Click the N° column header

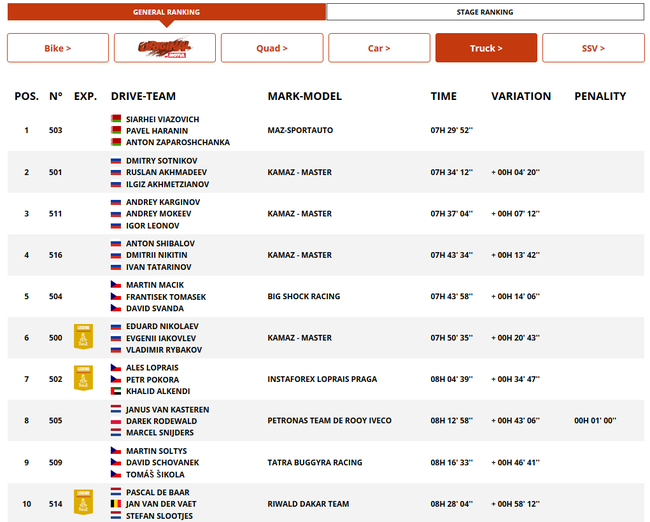click(56, 96)
